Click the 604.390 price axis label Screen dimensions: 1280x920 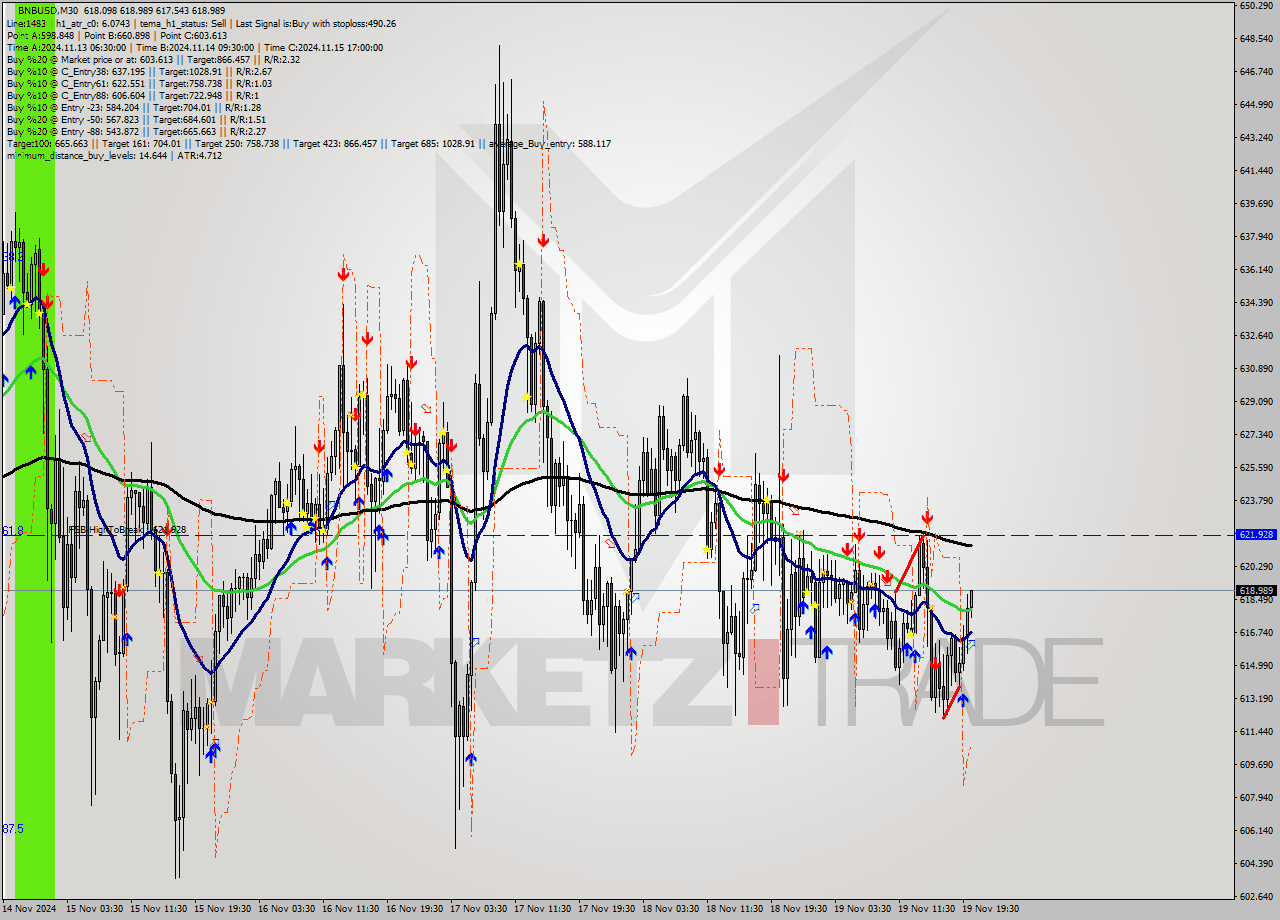click(1255, 864)
